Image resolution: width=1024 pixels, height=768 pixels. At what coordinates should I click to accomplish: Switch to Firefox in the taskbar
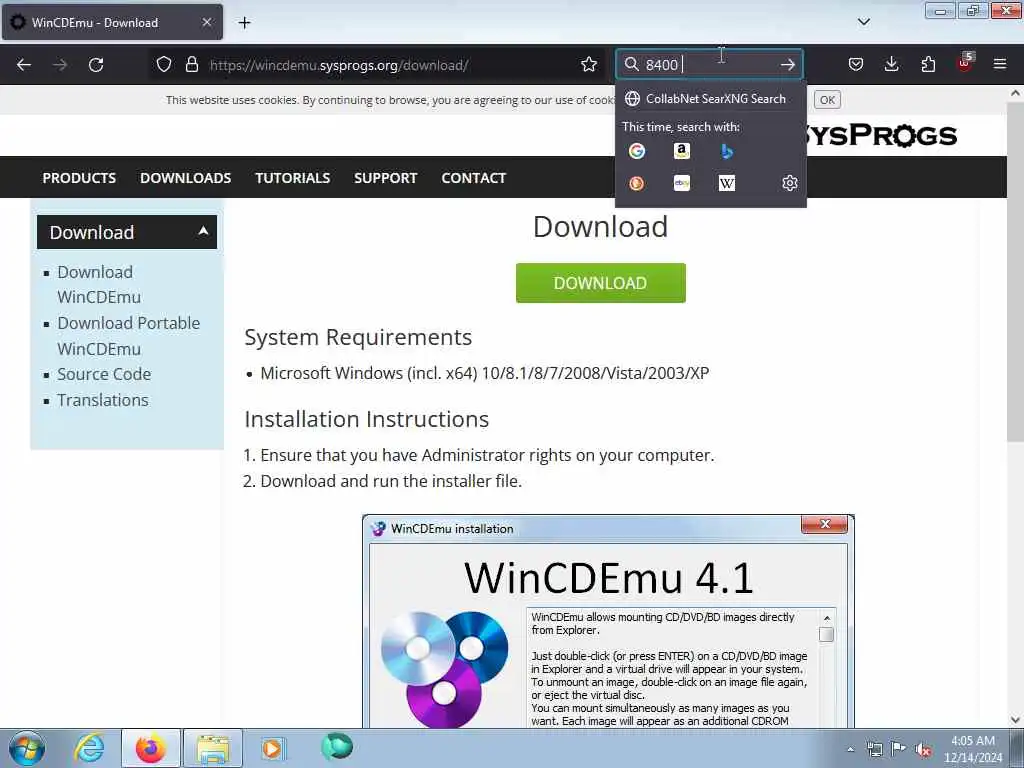150,748
